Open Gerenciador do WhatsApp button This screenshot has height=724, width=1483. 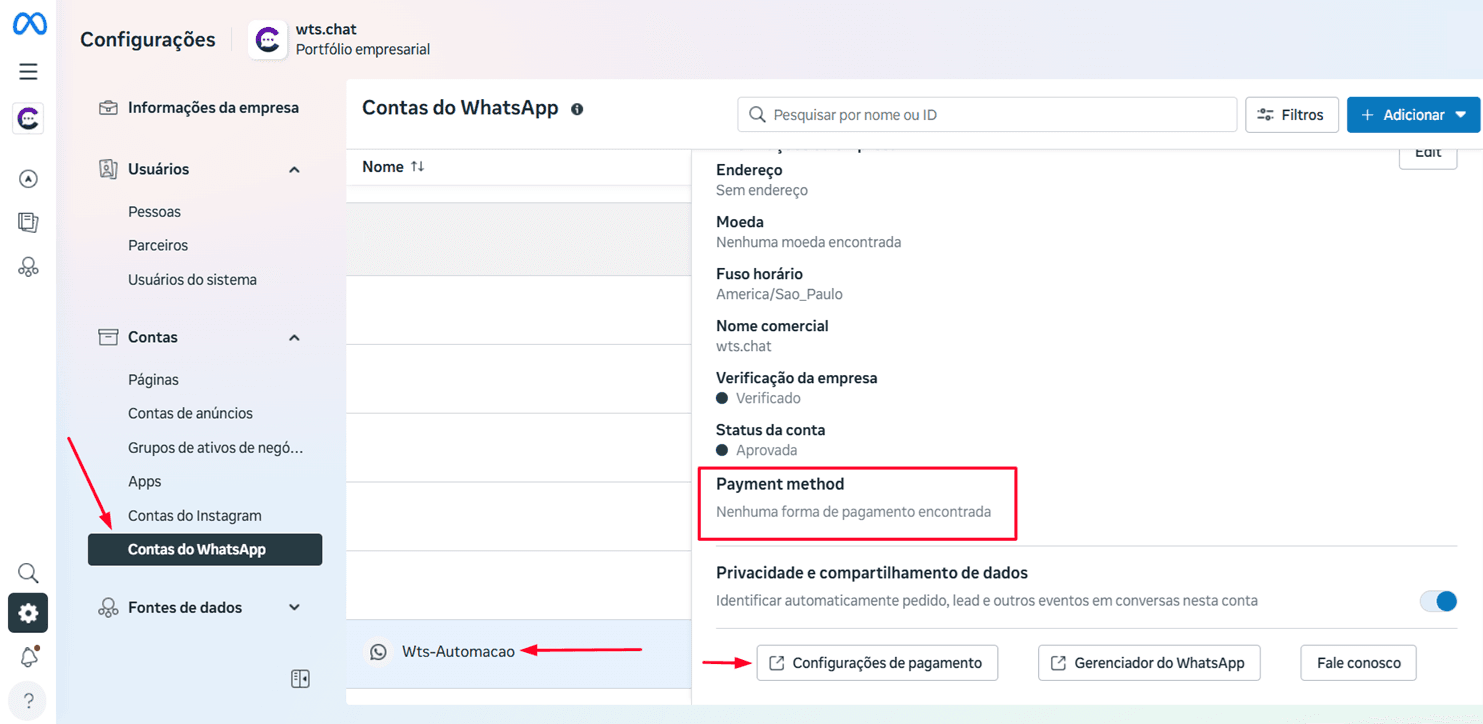pyautogui.click(x=1149, y=663)
